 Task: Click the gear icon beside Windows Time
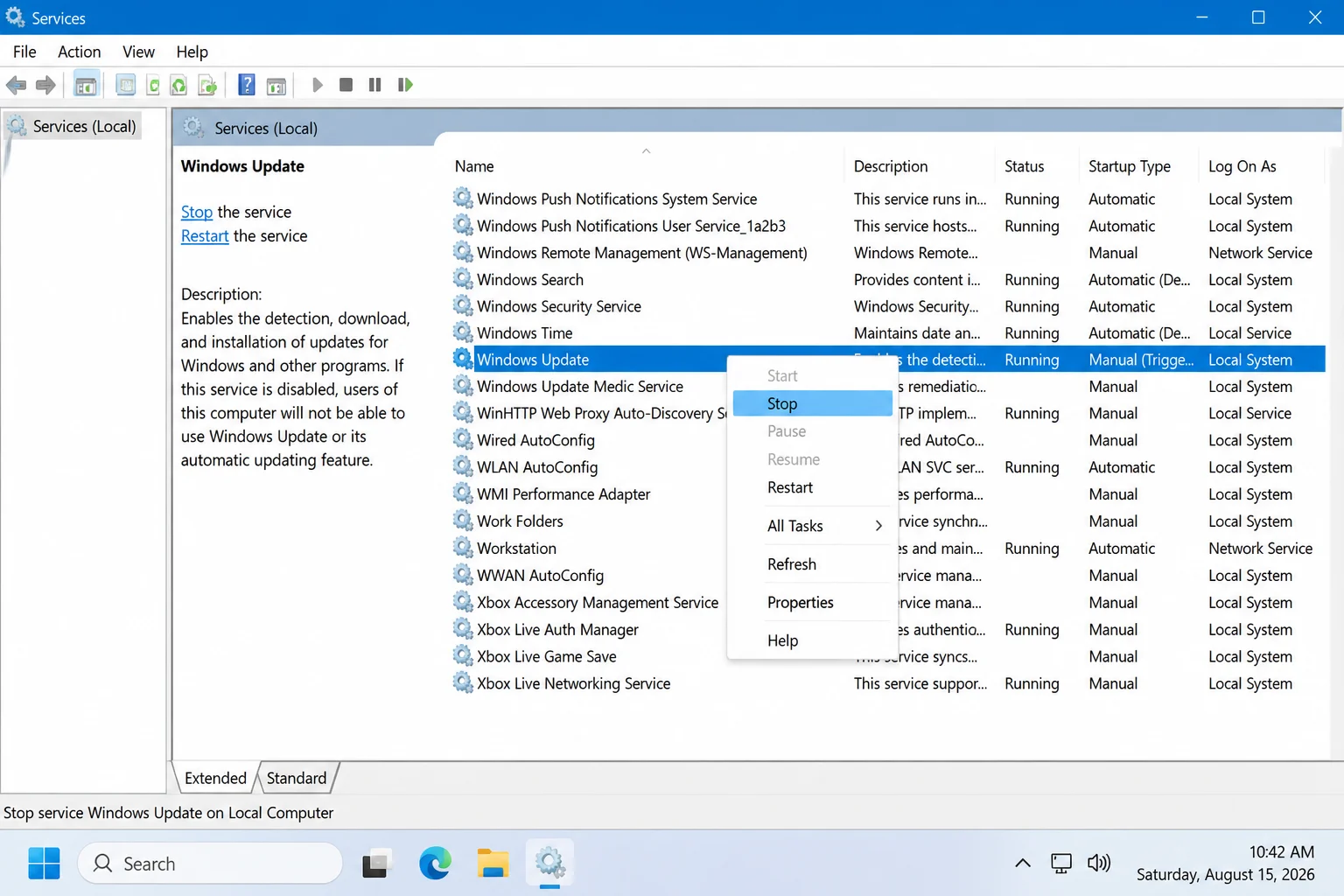[x=463, y=332]
